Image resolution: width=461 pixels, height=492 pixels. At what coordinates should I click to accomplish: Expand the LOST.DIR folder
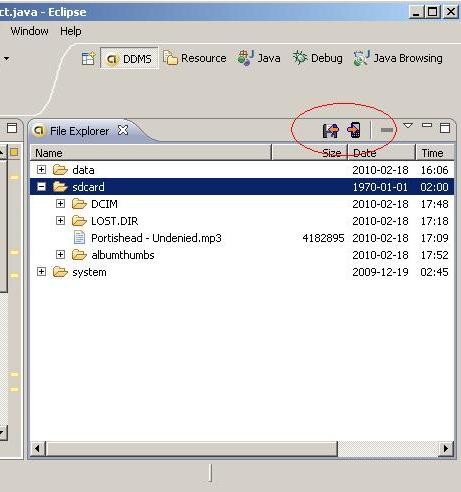[x=60, y=221]
